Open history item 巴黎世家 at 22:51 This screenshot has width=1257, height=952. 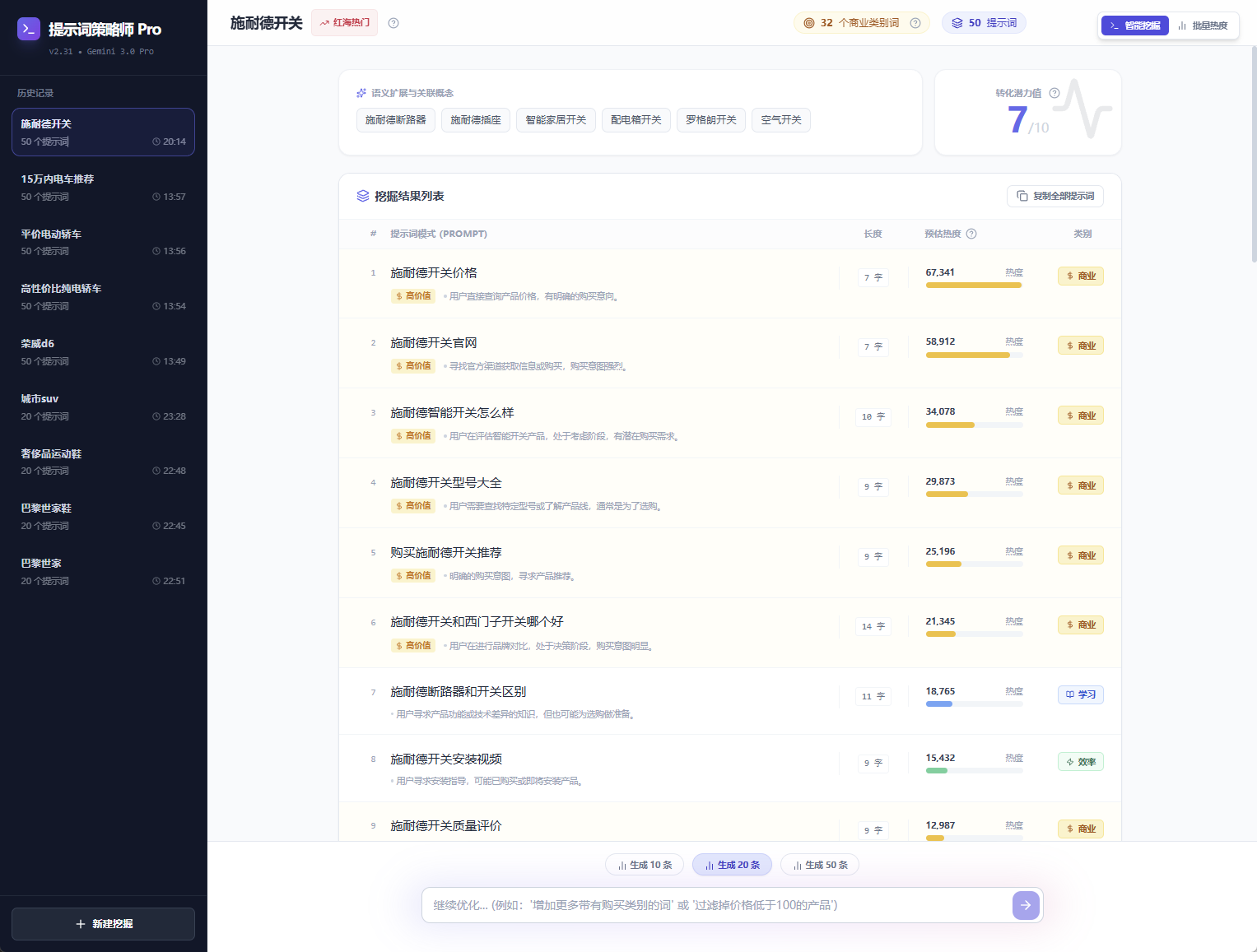103,572
